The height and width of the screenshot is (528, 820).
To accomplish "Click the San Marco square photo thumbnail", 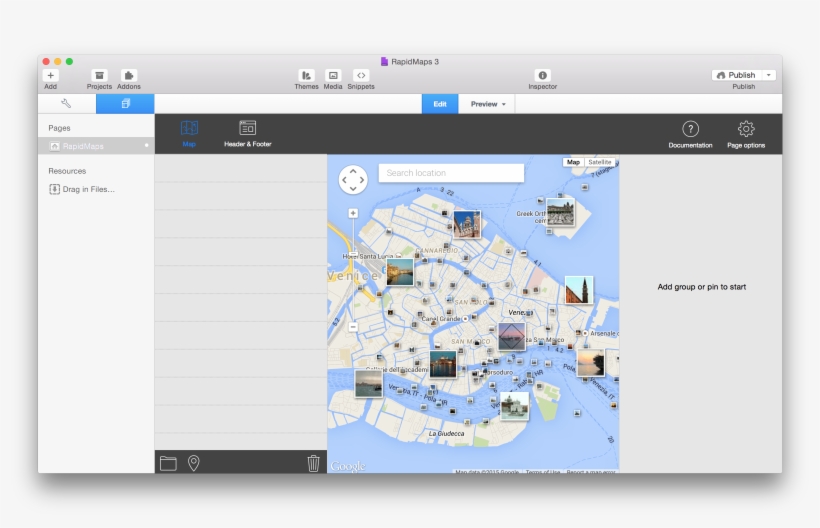I will pyautogui.click(x=511, y=336).
